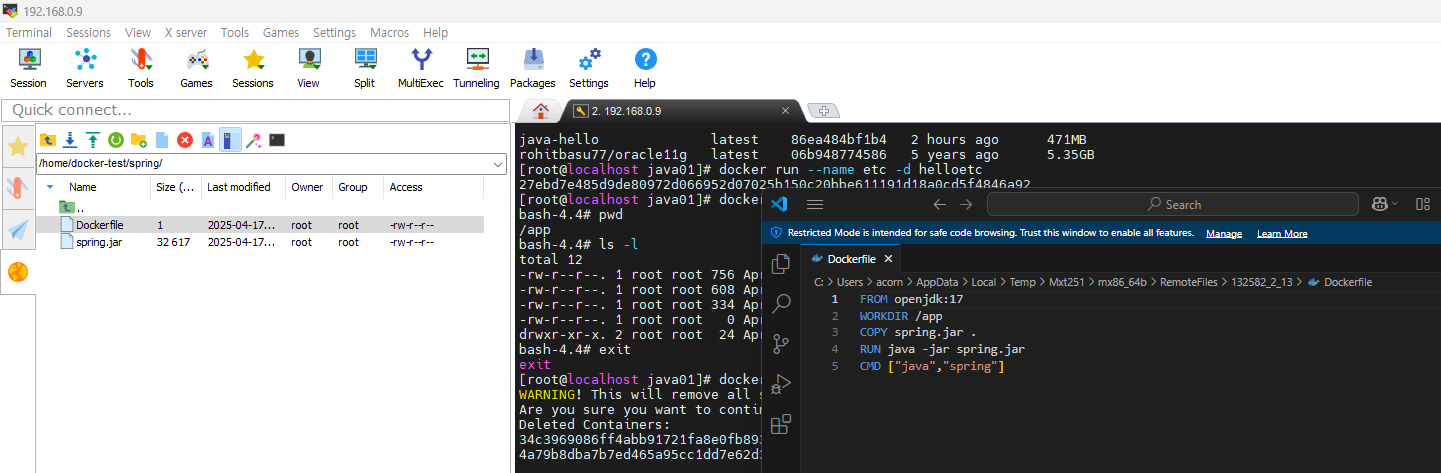Open the Help menu
The height and width of the screenshot is (473, 1441).
pyautogui.click(x=435, y=33)
